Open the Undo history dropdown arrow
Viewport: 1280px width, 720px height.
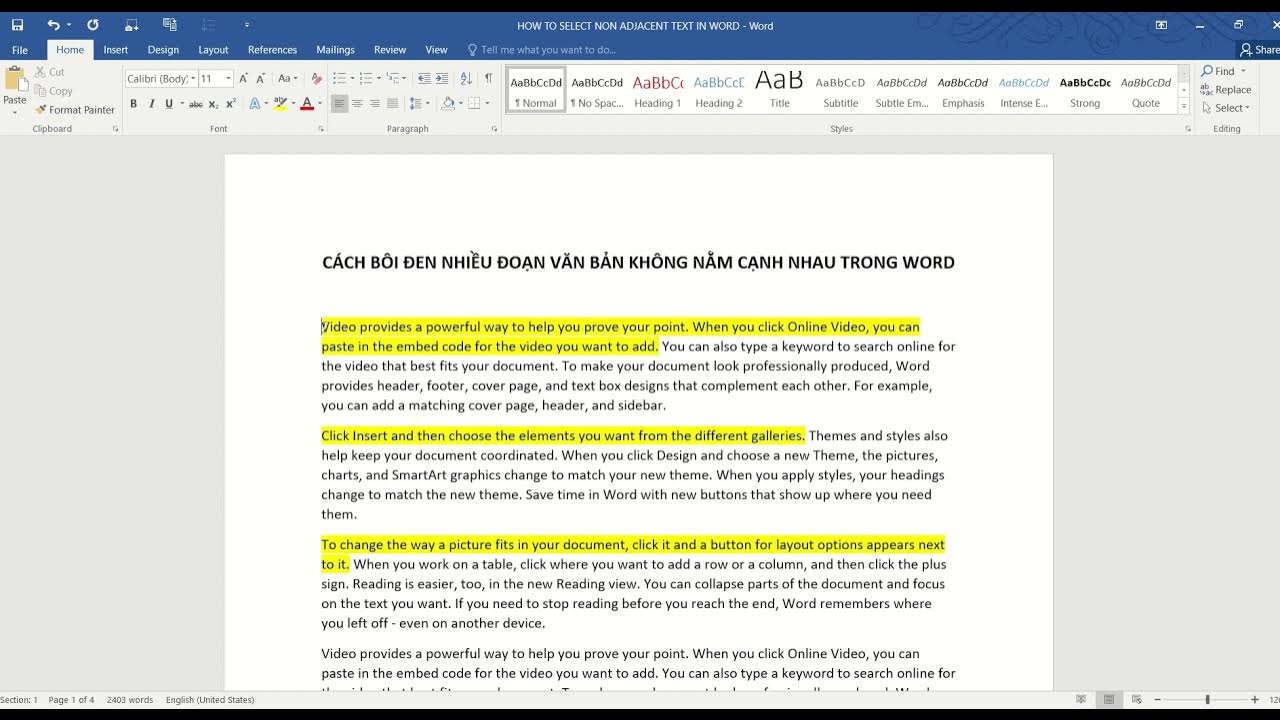pos(69,25)
